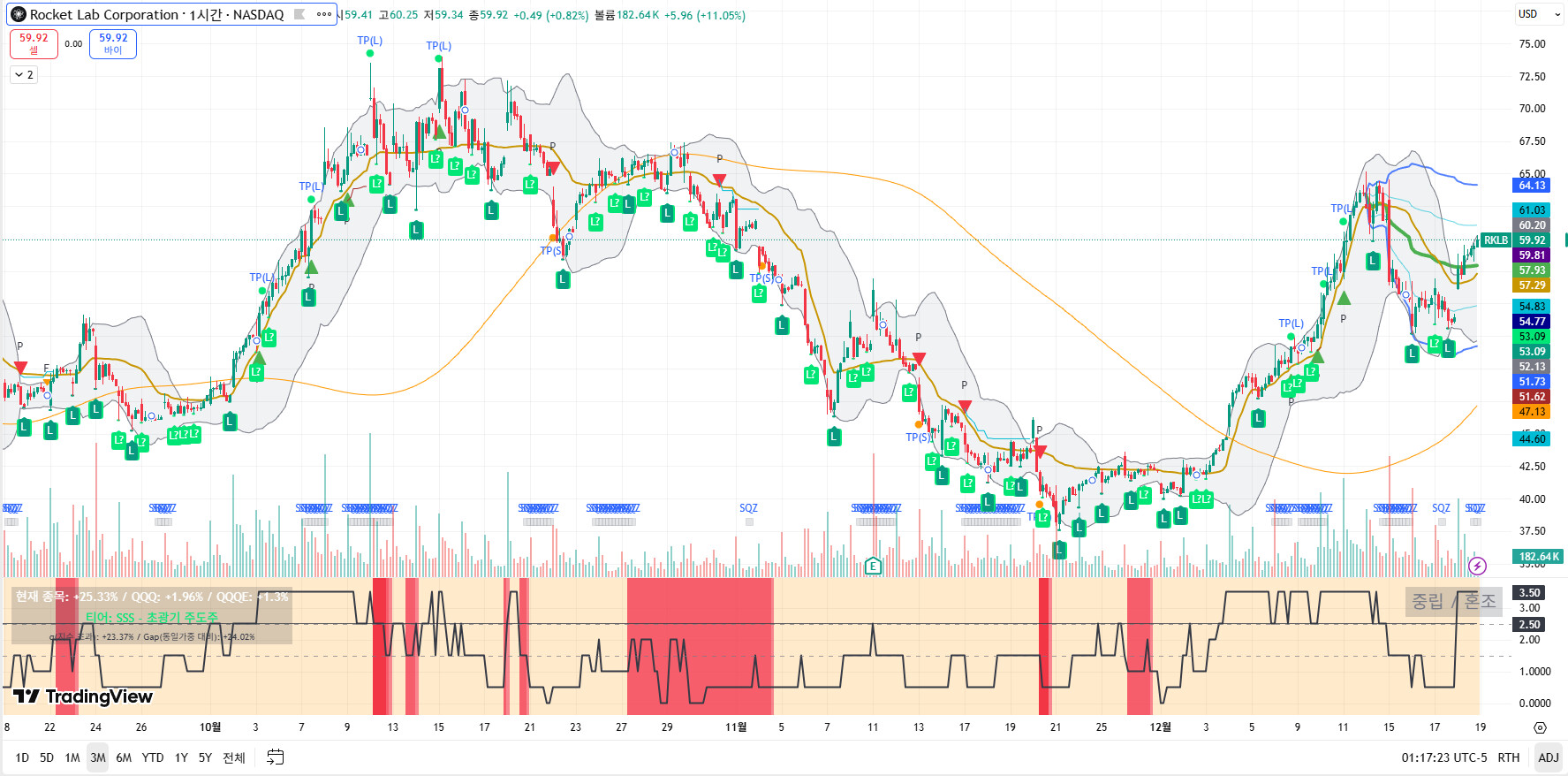Click the 57.93 green price label
This screenshot has width=1568, height=776.
[x=1532, y=270]
